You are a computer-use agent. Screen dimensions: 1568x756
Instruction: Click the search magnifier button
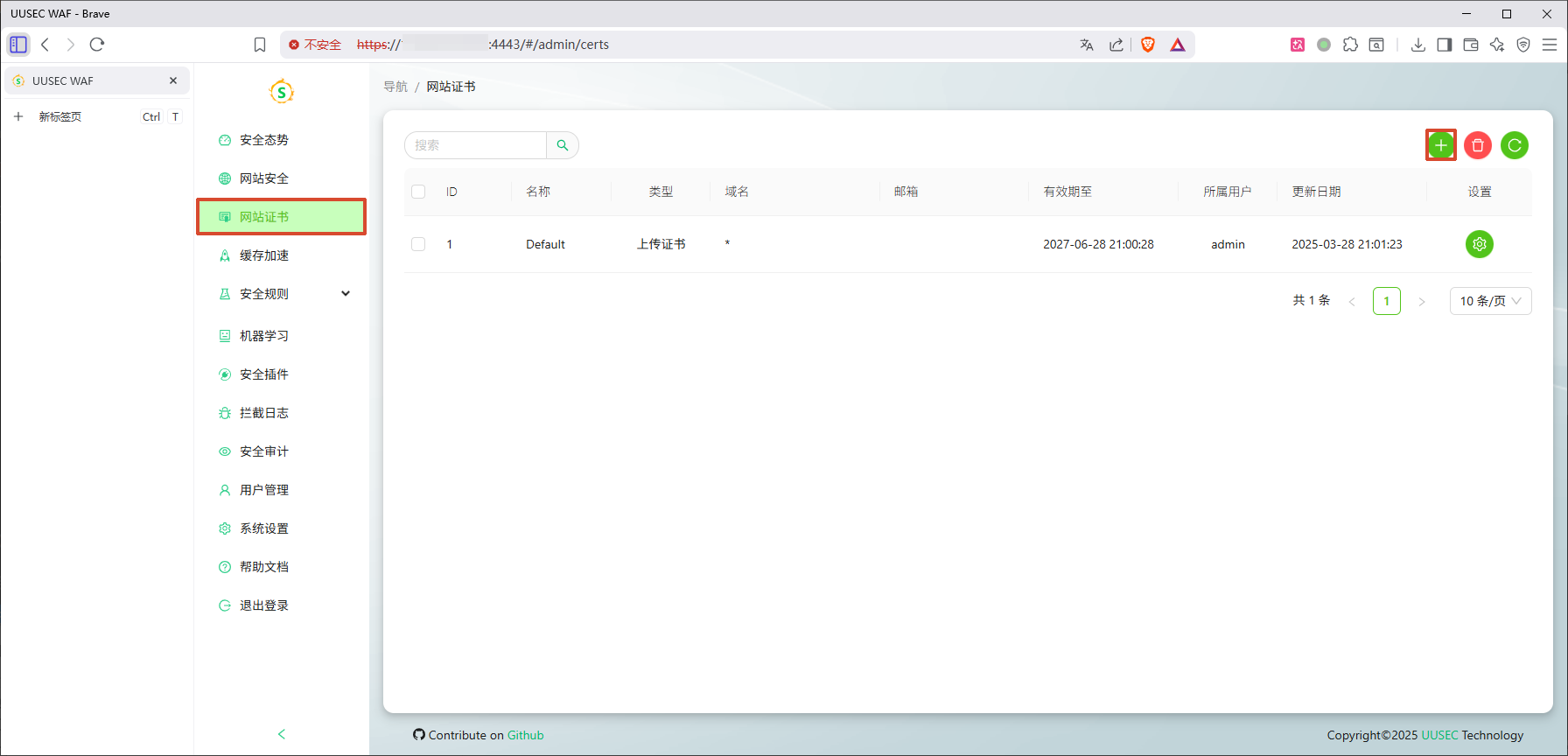[x=563, y=145]
